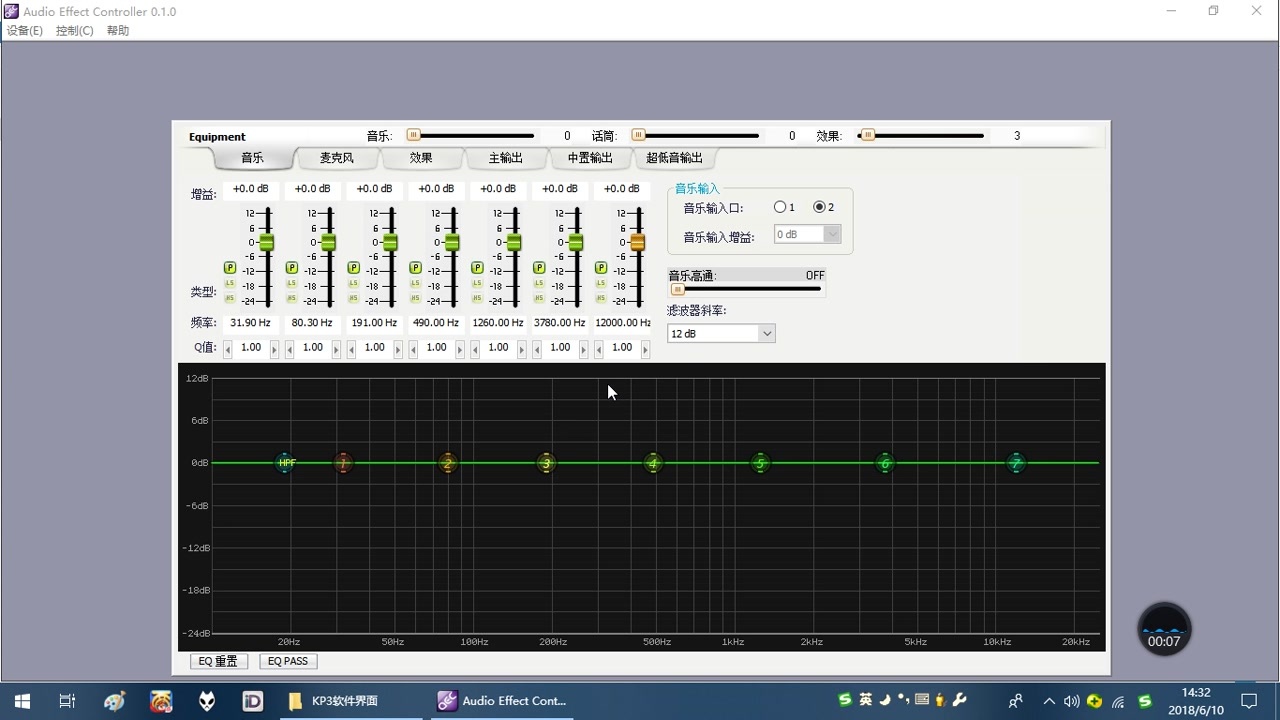The height and width of the screenshot is (720, 1280).
Task: Open the 设备(E) menu
Action: 25,31
